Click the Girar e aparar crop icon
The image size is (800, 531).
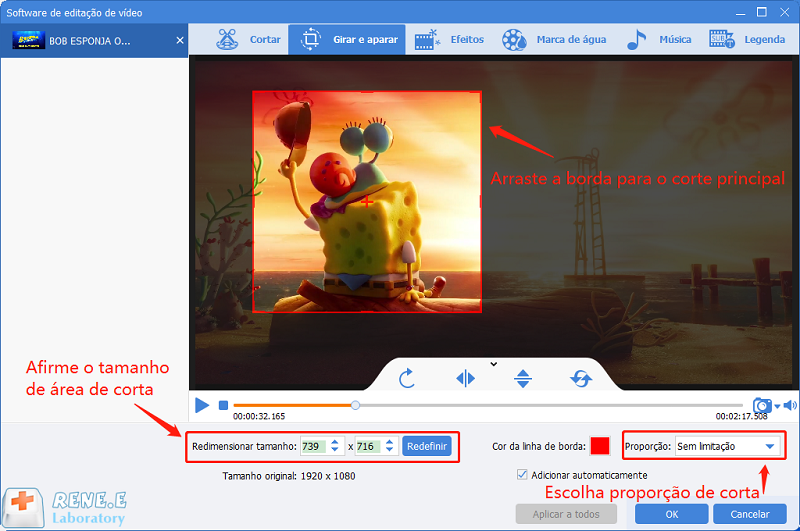(310, 39)
